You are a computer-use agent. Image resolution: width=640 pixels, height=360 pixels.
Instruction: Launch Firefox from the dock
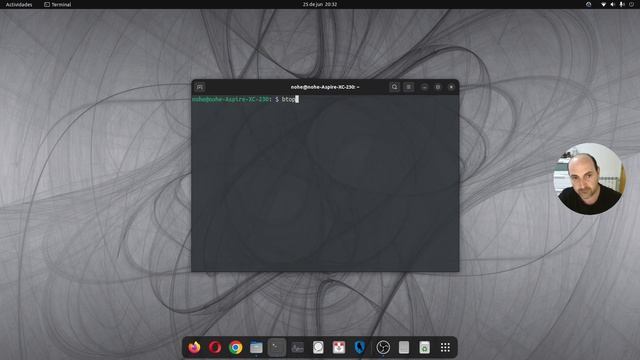point(195,347)
